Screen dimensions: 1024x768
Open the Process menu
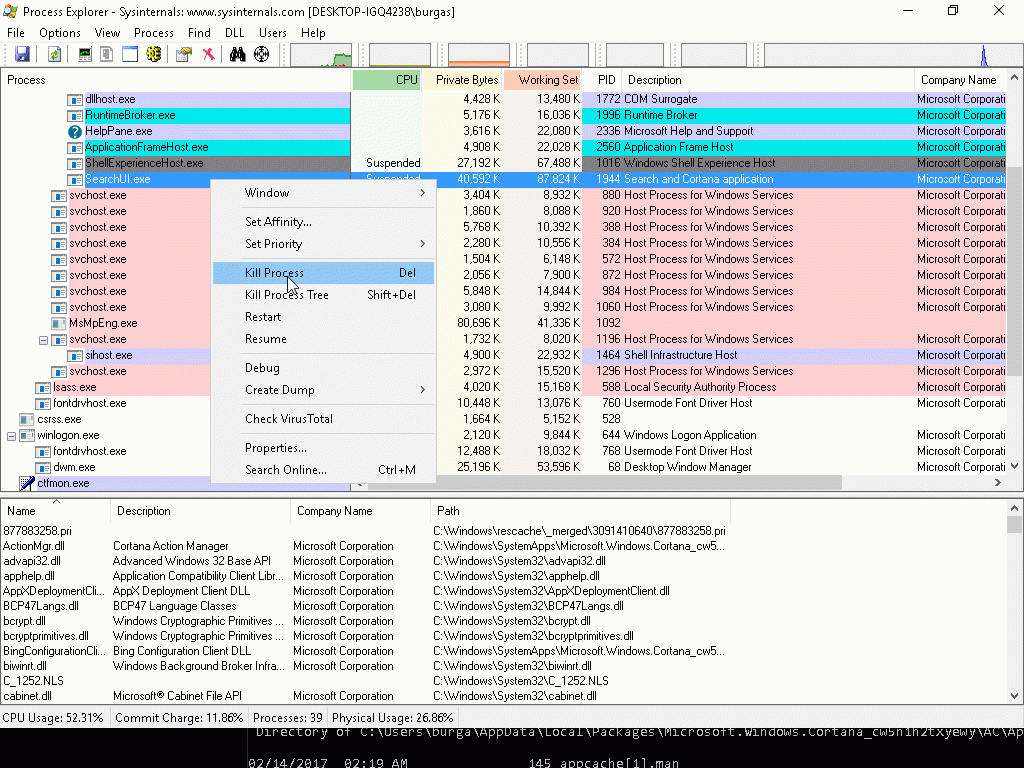click(153, 33)
